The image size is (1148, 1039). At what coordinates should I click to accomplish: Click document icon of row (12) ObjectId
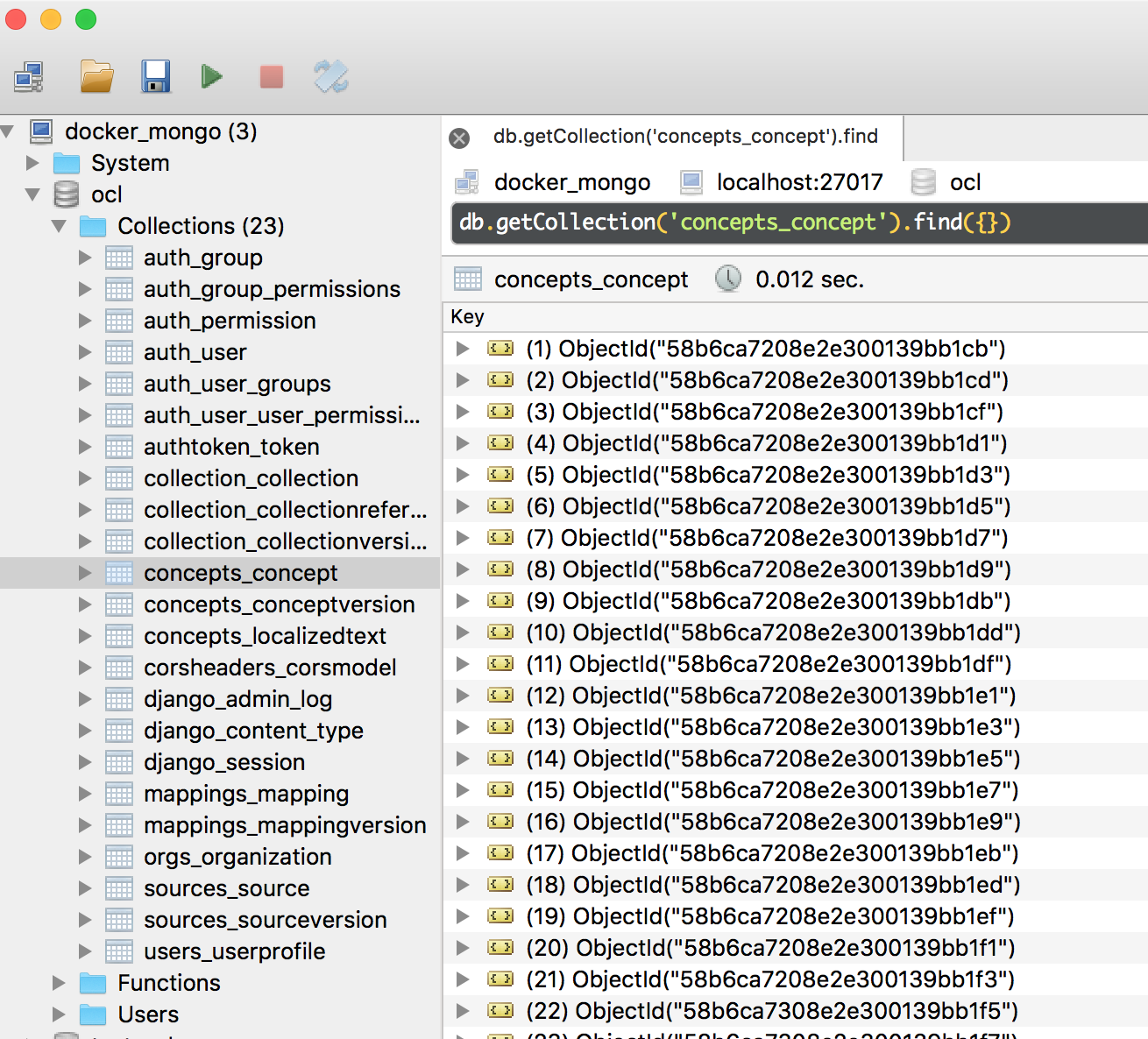pyautogui.click(x=500, y=696)
